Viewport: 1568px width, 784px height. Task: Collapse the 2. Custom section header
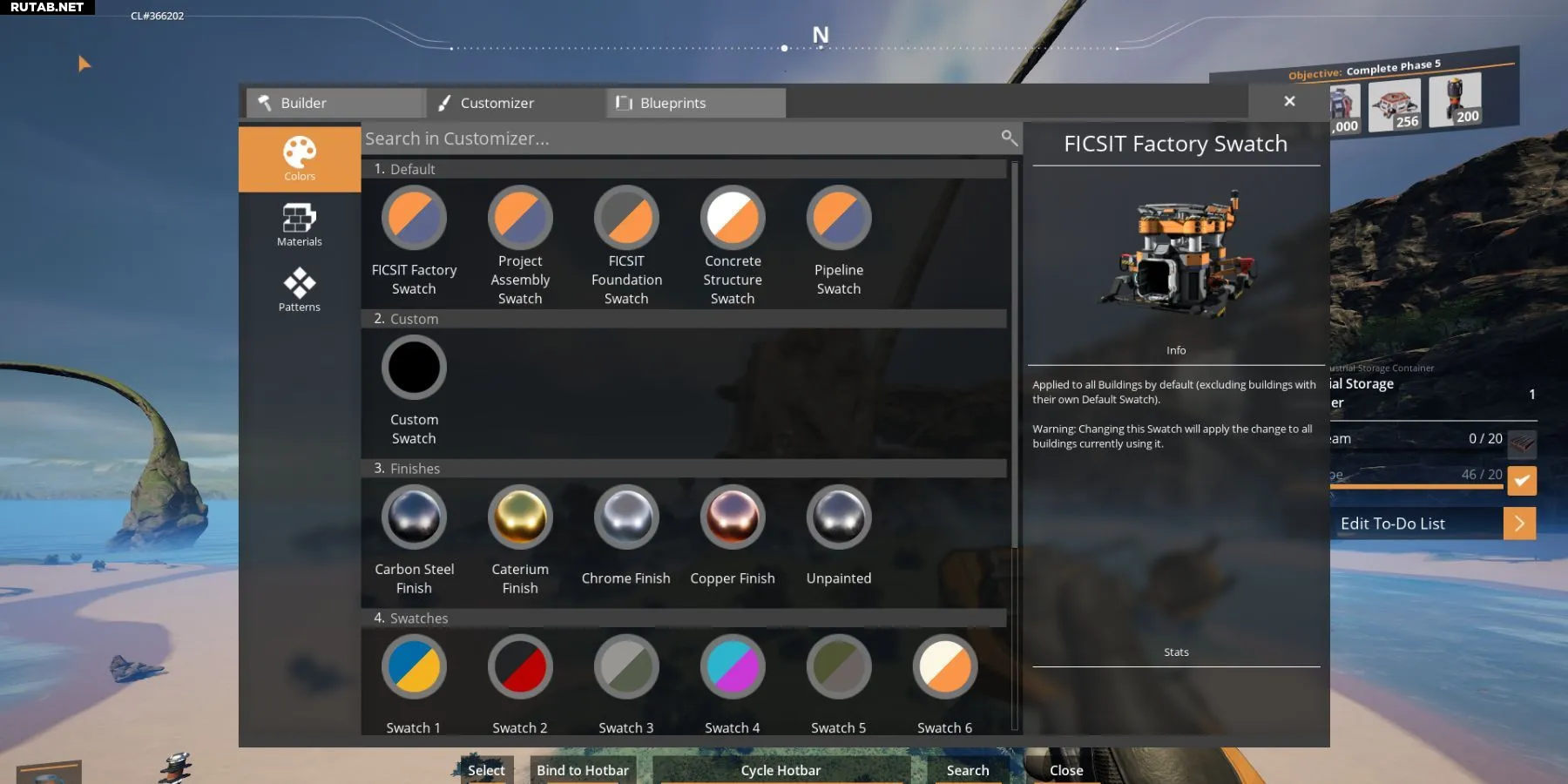(684, 319)
